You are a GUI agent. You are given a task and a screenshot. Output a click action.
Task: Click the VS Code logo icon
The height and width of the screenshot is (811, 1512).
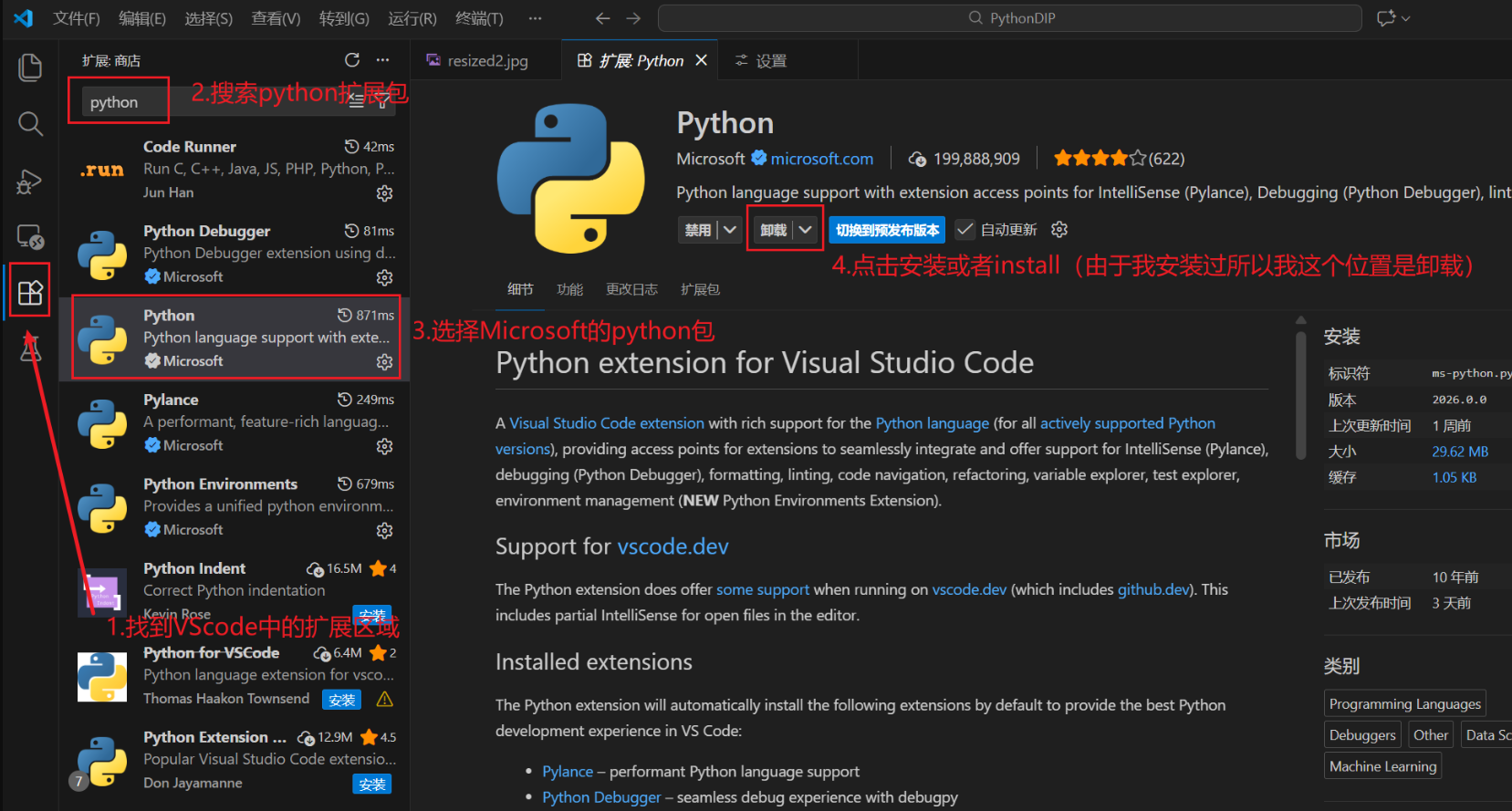click(x=24, y=18)
